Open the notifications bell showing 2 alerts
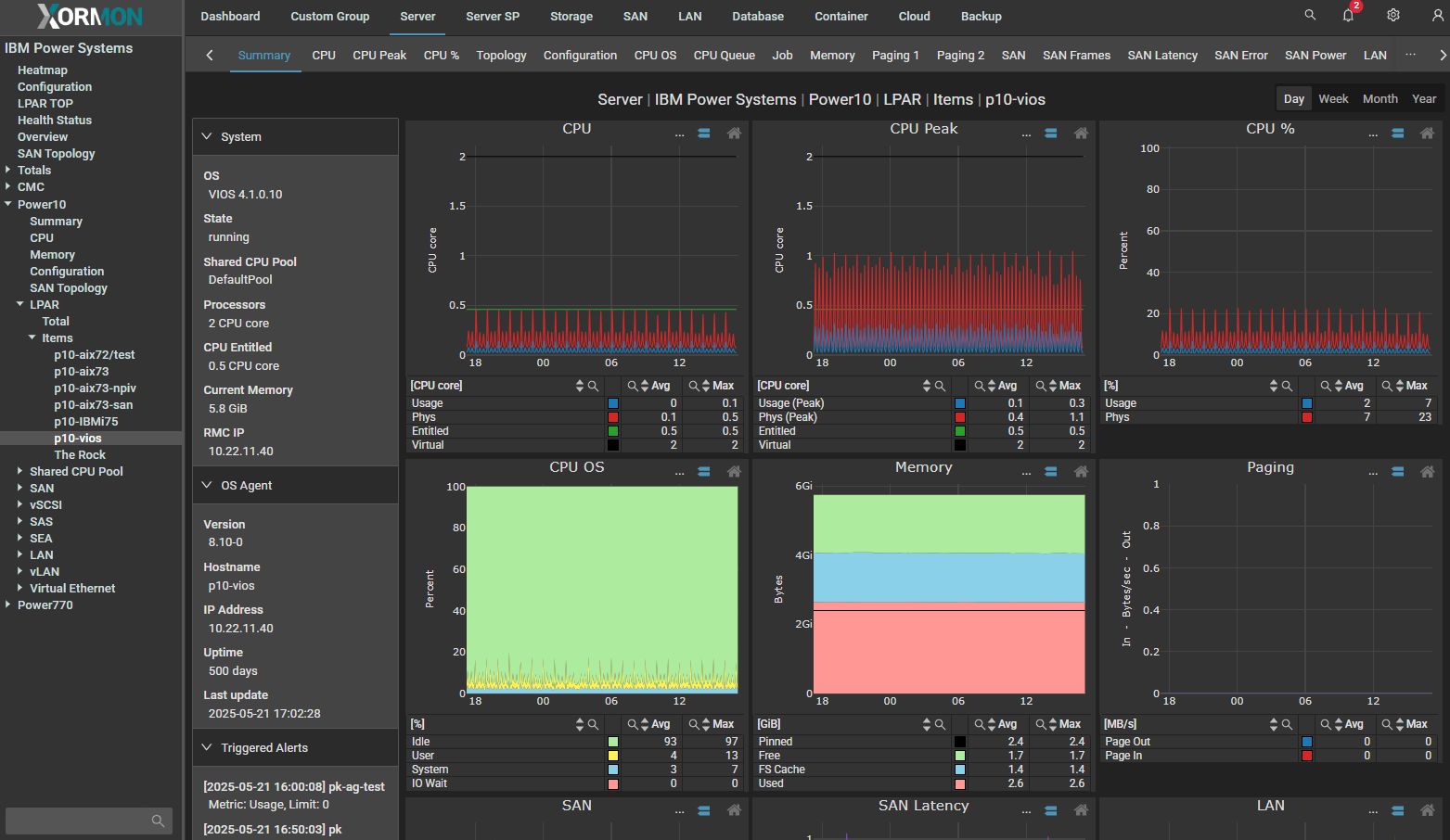The image size is (1450, 840). (x=1350, y=15)
